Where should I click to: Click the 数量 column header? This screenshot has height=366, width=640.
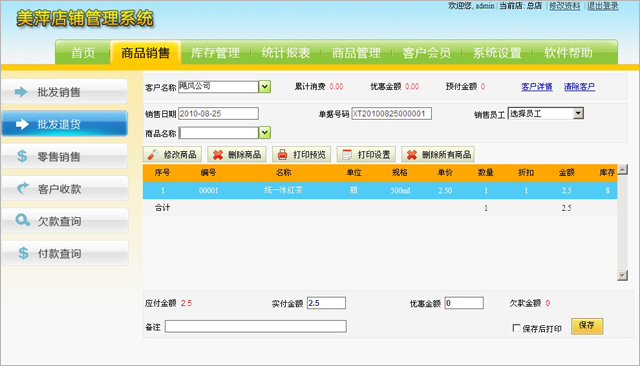coord(486,173)
